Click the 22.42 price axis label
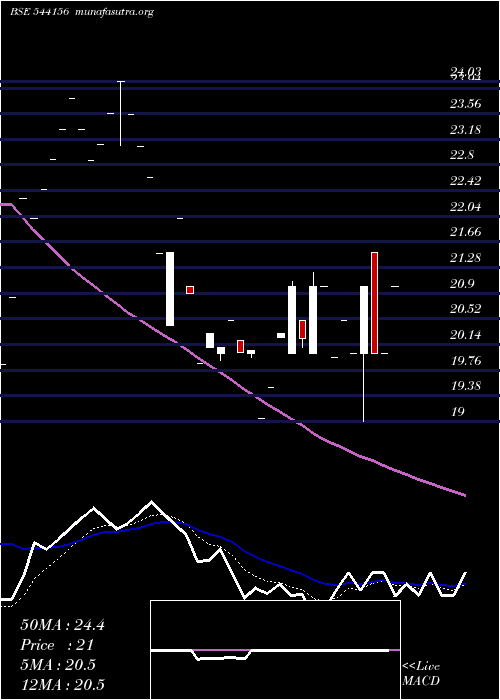This screenshot has height=700, width=500. pos(465,181)
